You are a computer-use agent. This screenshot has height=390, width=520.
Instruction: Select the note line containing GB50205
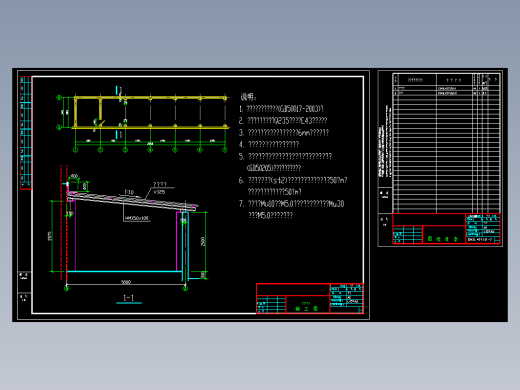(274, 168)
